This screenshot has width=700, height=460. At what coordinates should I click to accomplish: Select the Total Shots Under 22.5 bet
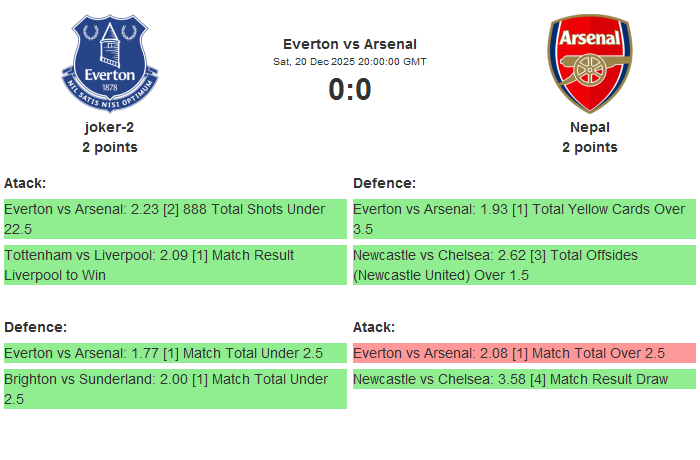click(x=175, y=219)
